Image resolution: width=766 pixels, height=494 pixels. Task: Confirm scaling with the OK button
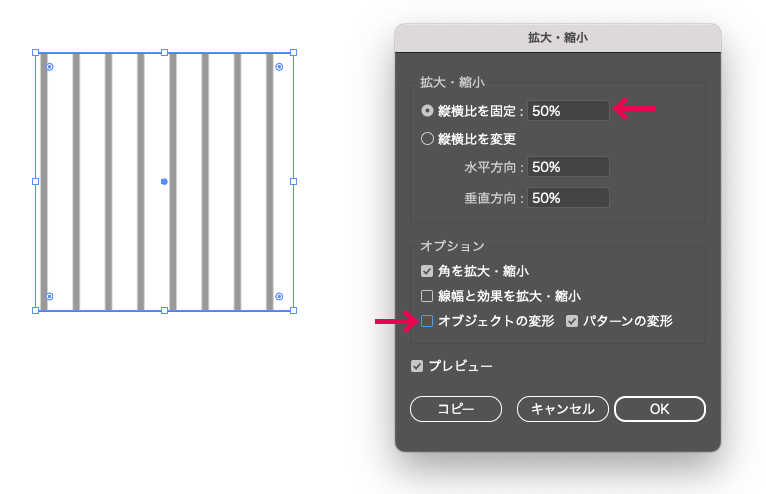[x=660, y=408]
